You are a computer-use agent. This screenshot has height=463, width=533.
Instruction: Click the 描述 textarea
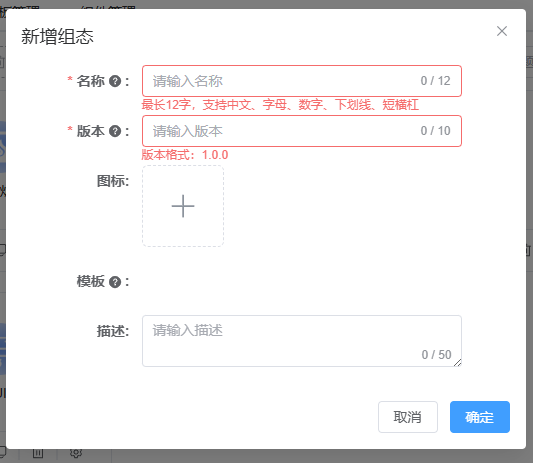click(302, 341)
